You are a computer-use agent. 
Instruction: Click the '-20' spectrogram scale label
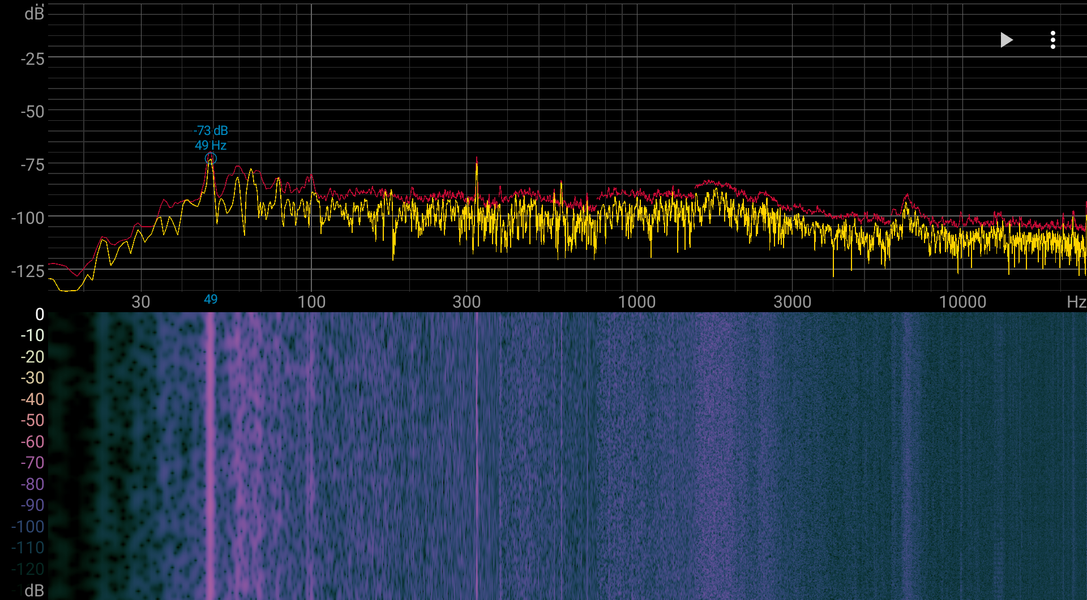pos(32,357)
